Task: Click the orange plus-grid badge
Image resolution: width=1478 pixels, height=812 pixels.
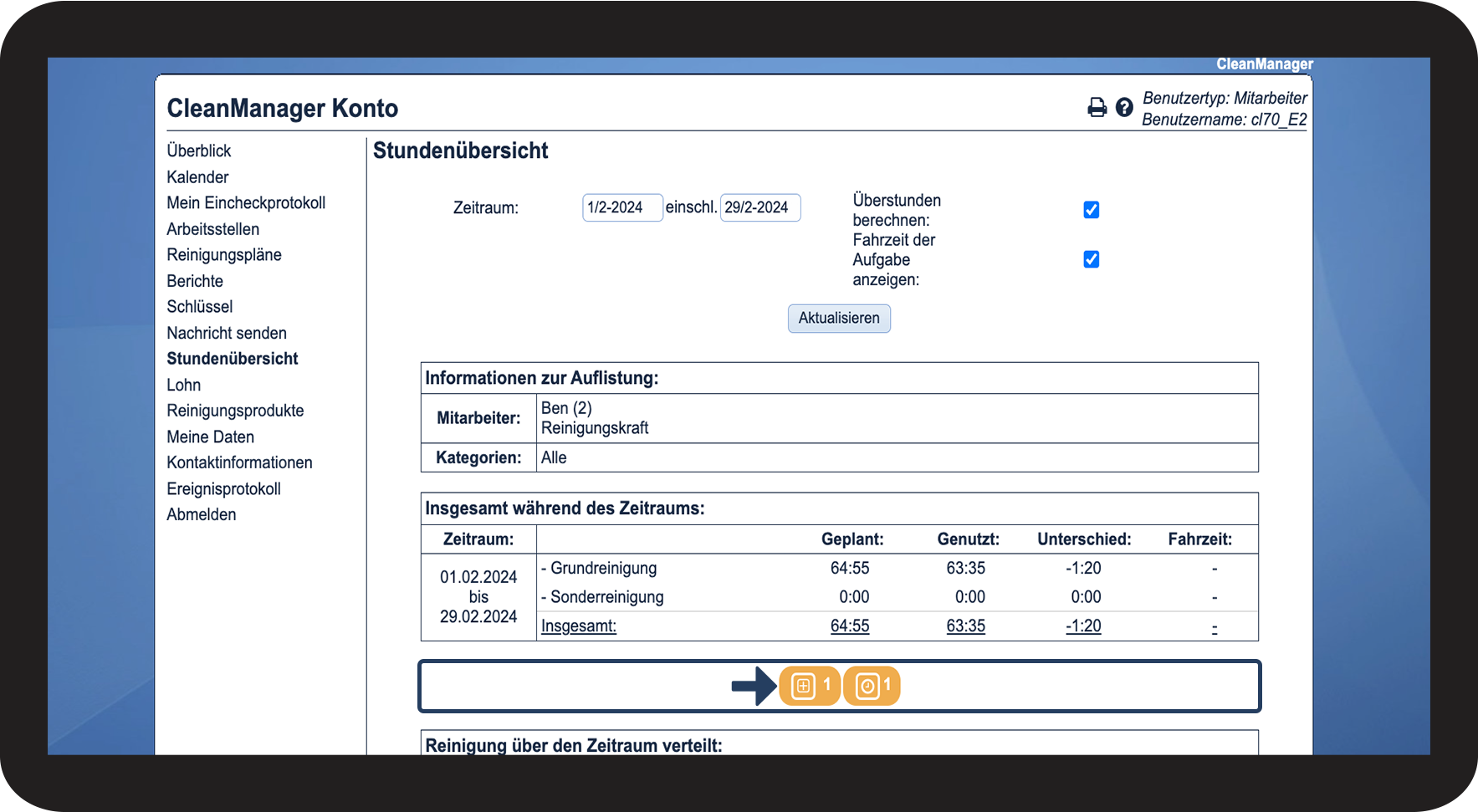Action: [809, 686]
